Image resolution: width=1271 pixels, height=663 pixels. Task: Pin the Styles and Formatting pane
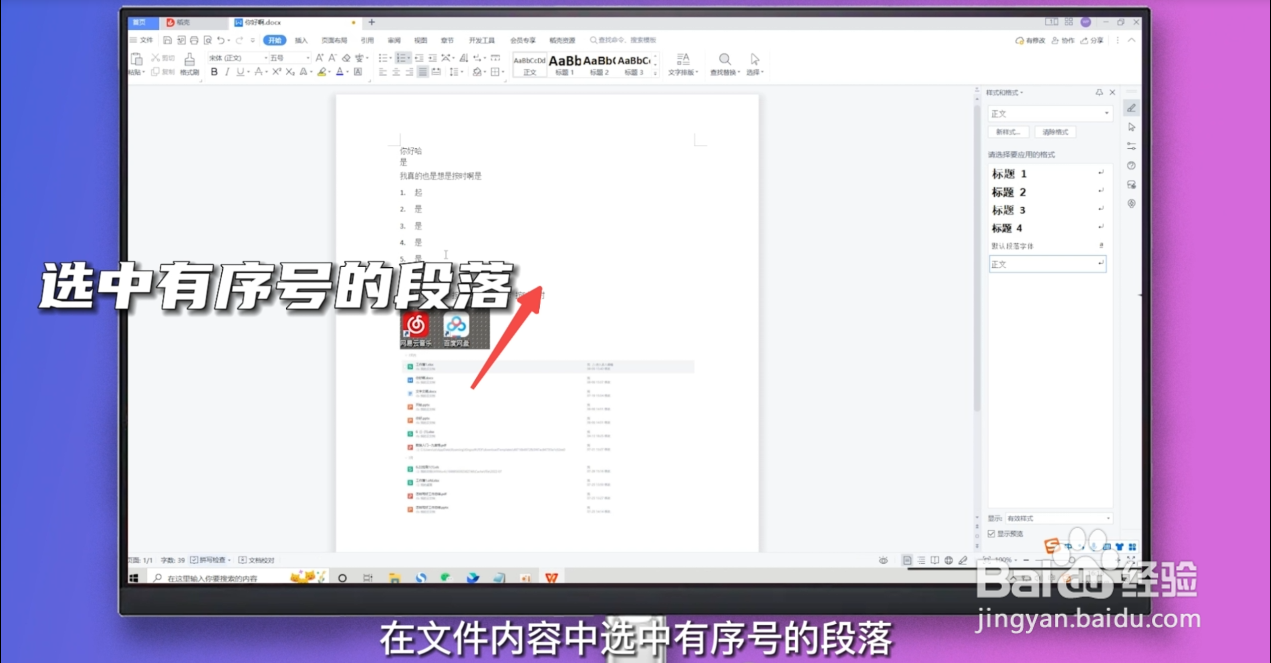coord(1099,92)
